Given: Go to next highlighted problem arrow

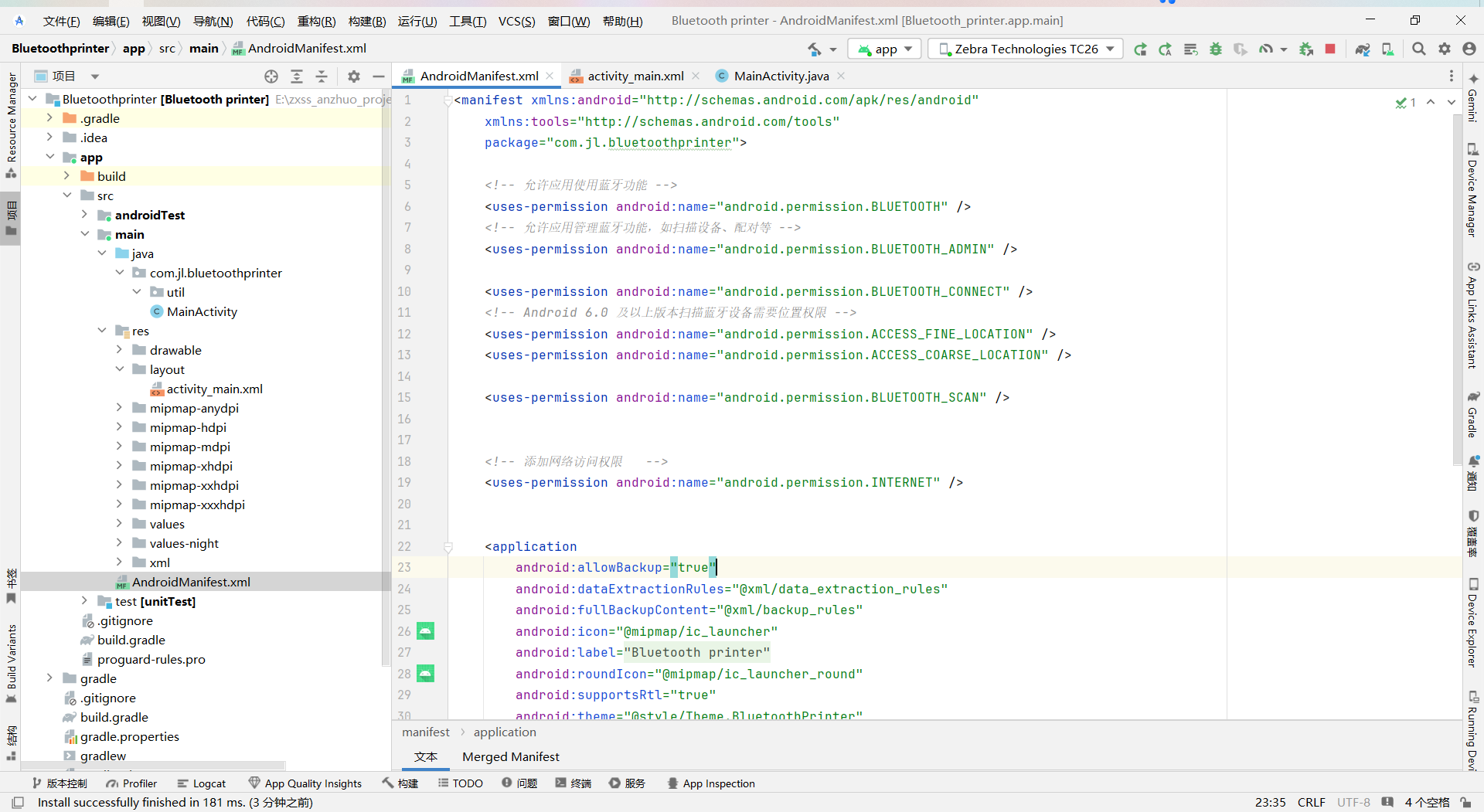Looking at the screenshot, I should [1451, 102].
